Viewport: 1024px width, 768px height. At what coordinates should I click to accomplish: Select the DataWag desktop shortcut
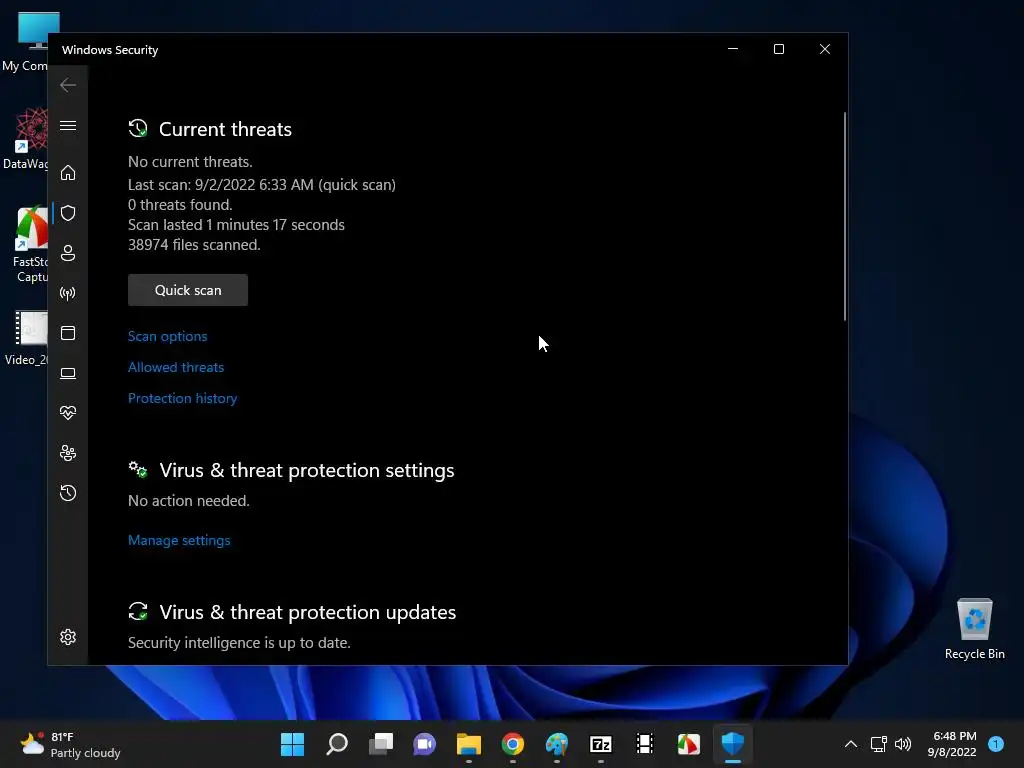(x=26, y=139)
